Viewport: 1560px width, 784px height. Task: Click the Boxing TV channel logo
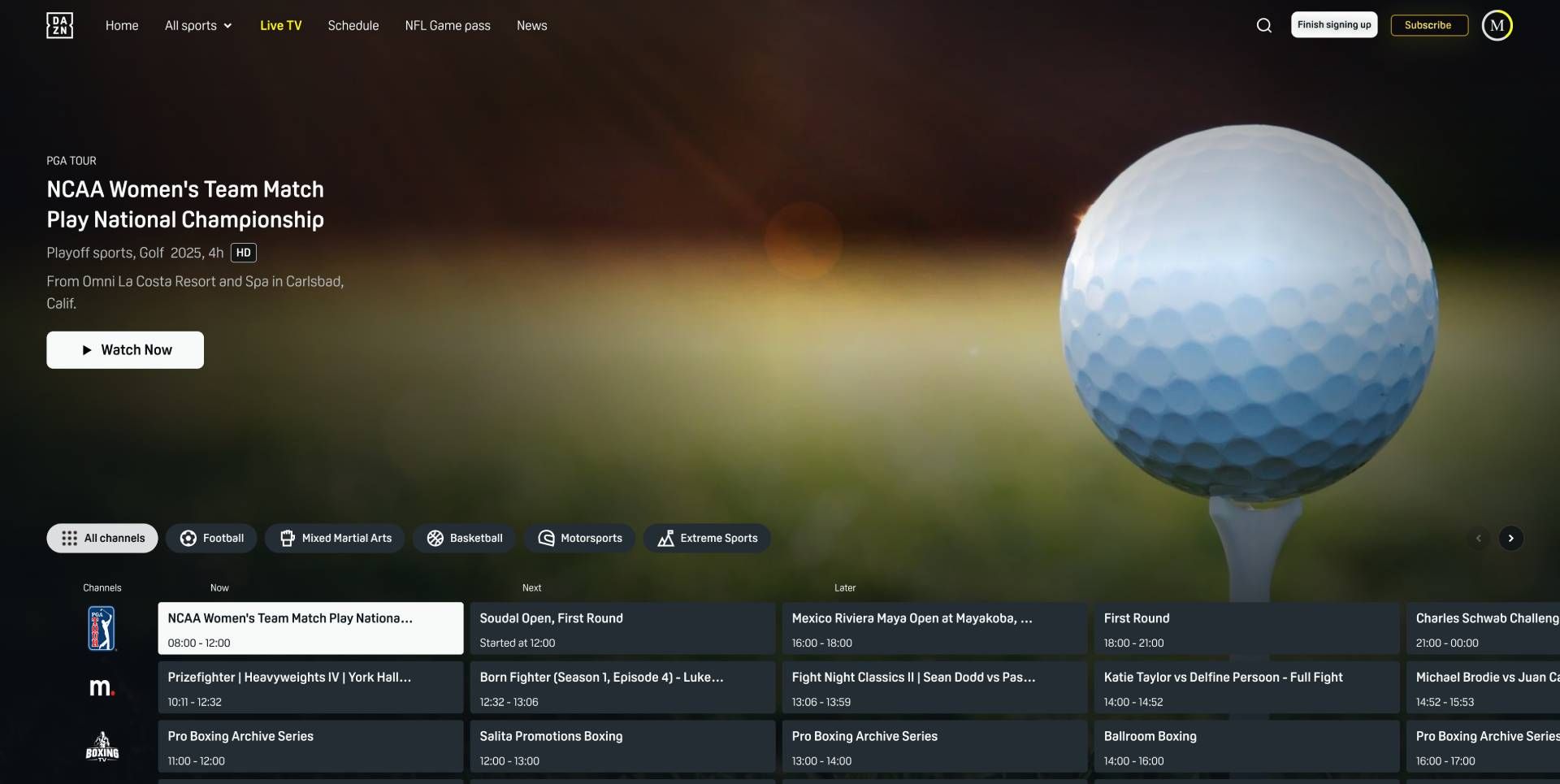point(101,747)
